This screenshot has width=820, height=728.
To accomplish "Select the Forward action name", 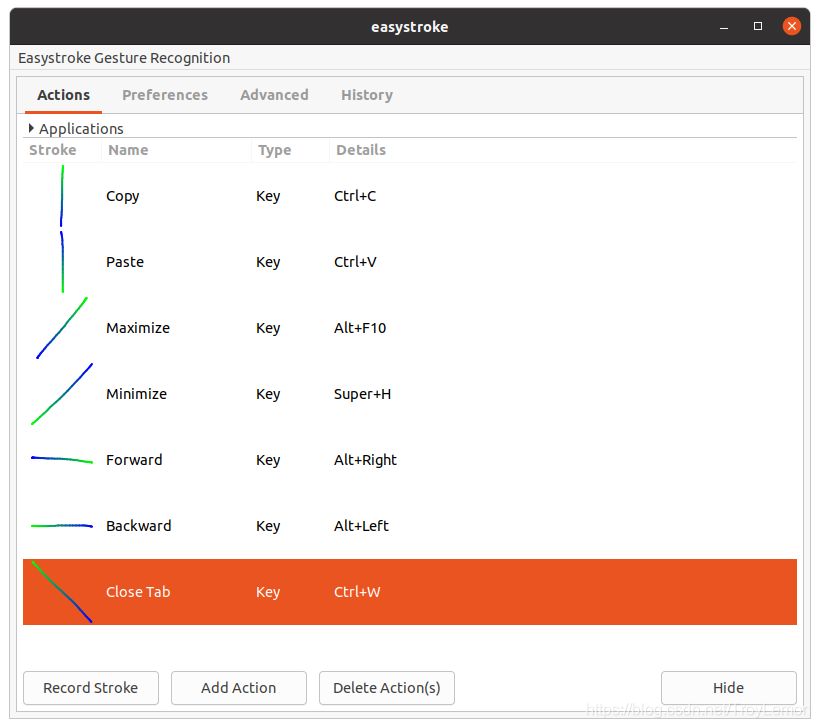I will click(x=134, y=460).
